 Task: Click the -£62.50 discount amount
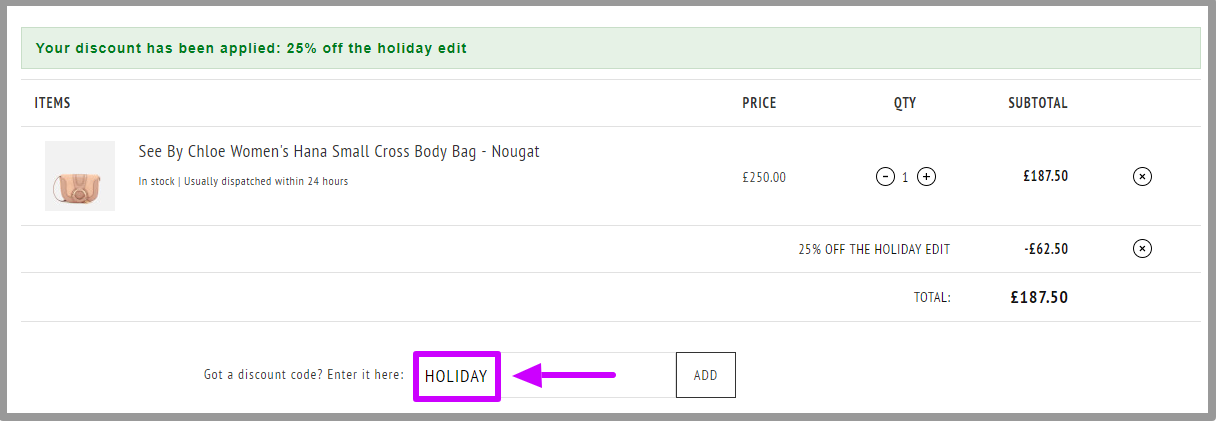click(1046, 249)
